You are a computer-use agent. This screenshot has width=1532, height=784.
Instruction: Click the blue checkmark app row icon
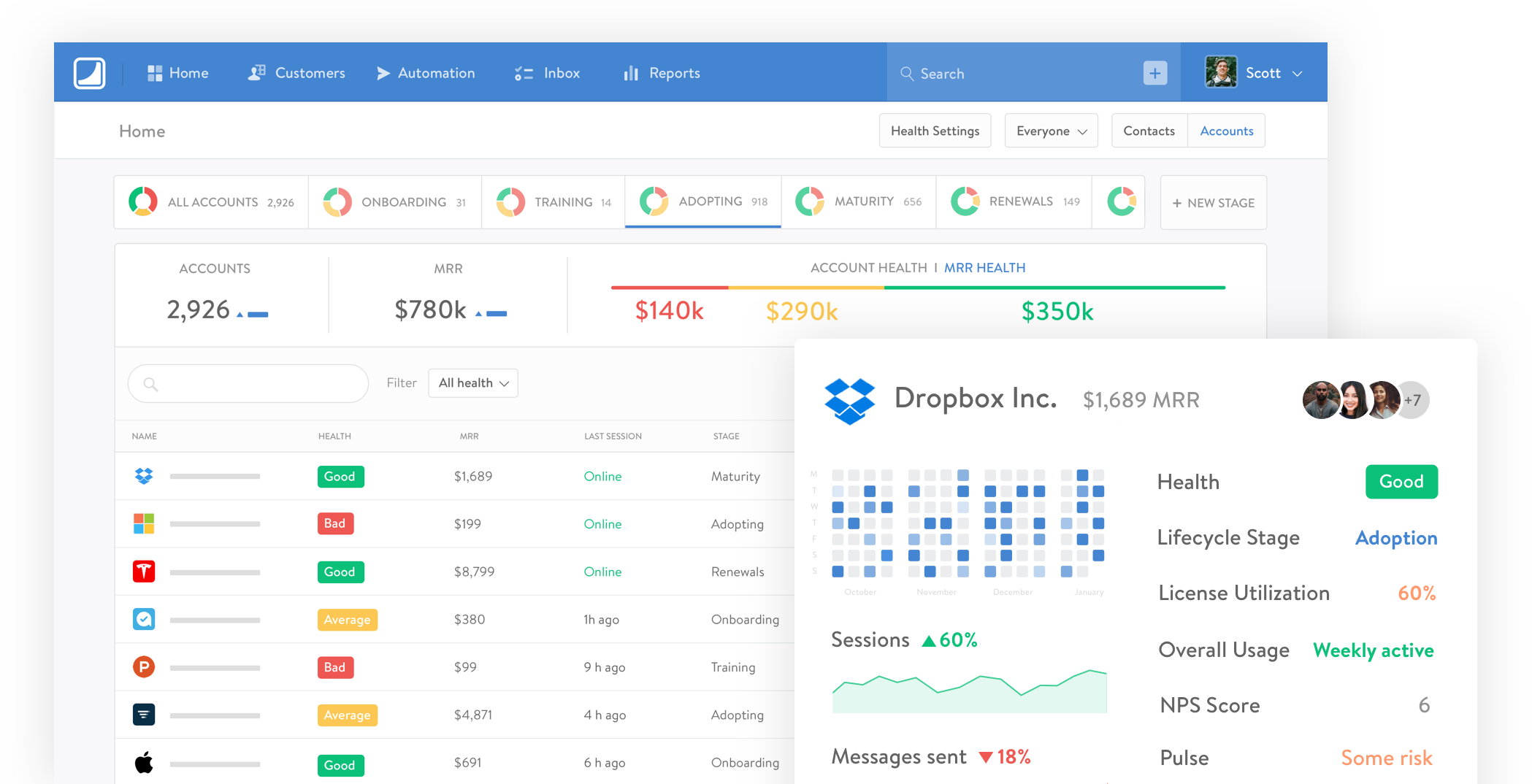coord(144,619)
